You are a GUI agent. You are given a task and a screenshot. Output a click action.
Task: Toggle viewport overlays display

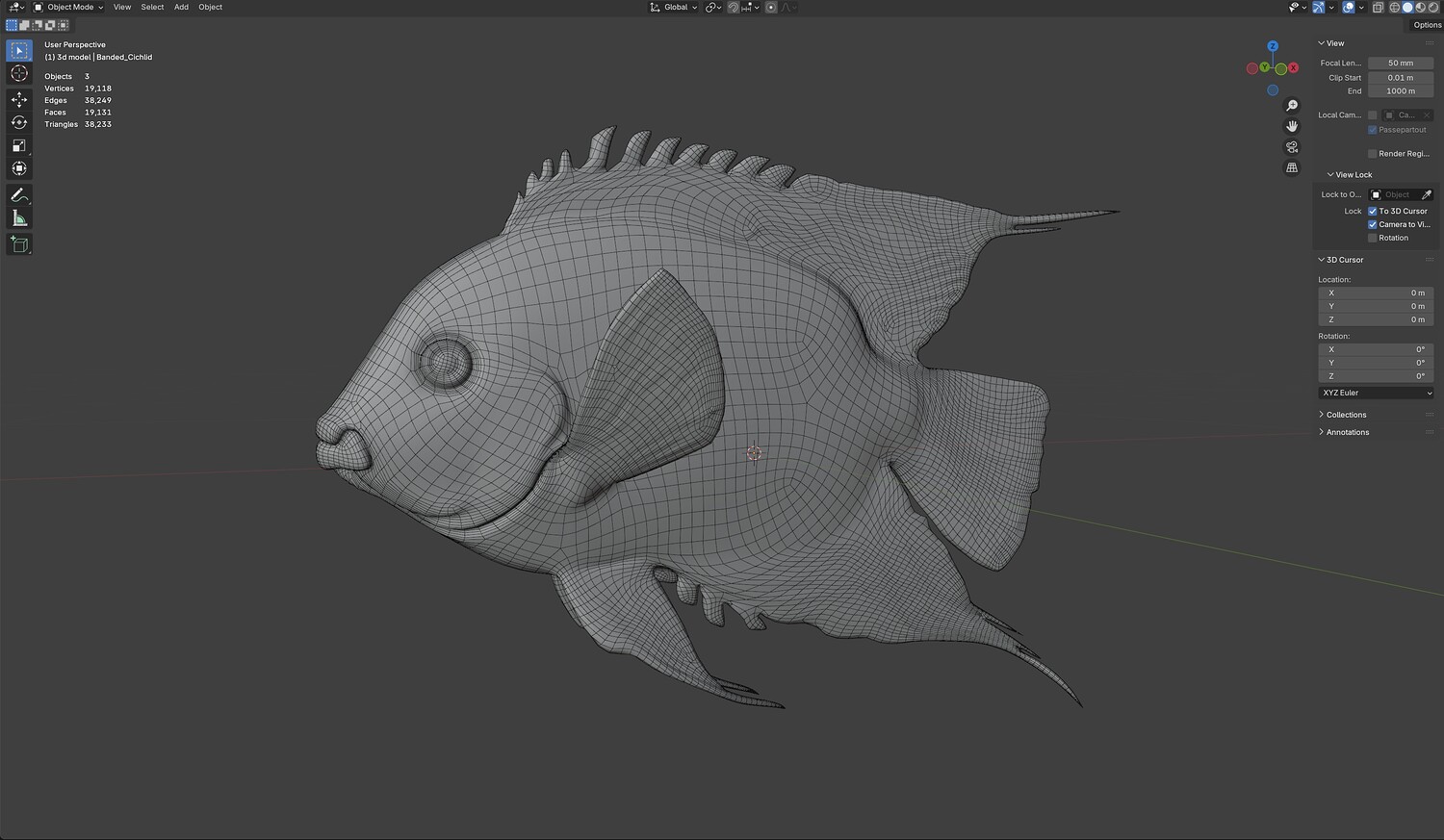pos(1349,7)
